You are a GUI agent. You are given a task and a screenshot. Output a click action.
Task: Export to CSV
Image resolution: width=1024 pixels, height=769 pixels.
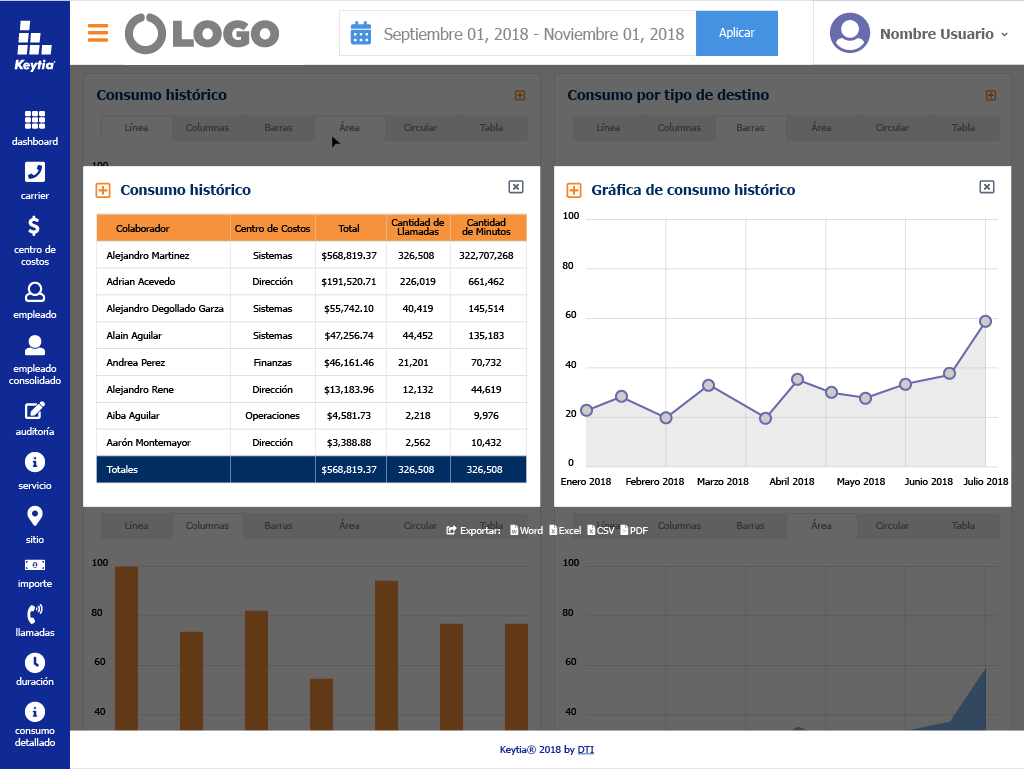[601, 531]
